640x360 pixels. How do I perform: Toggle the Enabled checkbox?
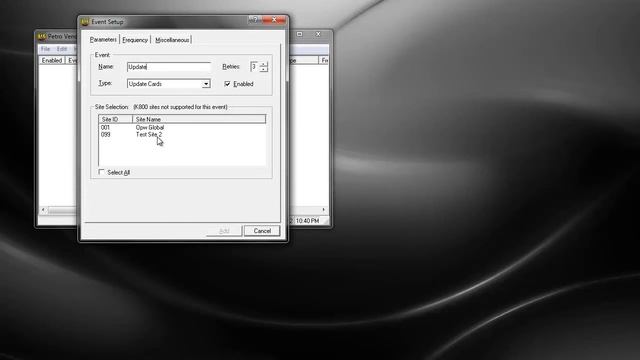click(227, 84)
